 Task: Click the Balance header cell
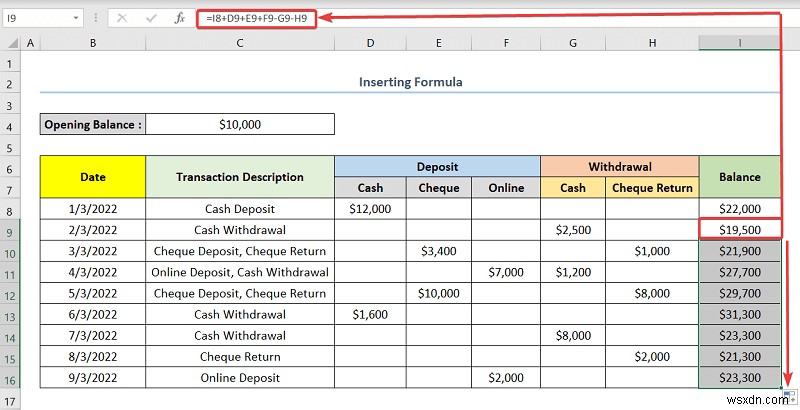(739, 177)
